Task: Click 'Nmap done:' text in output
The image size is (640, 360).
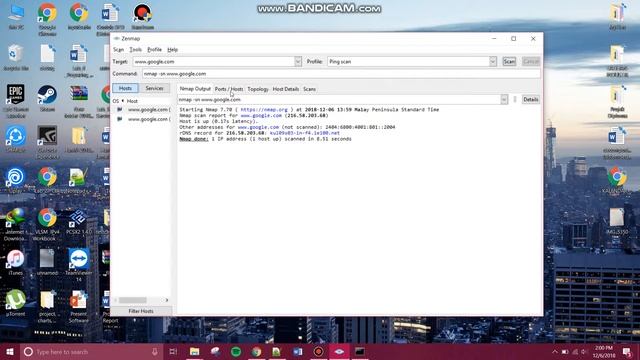Action: 194,139
